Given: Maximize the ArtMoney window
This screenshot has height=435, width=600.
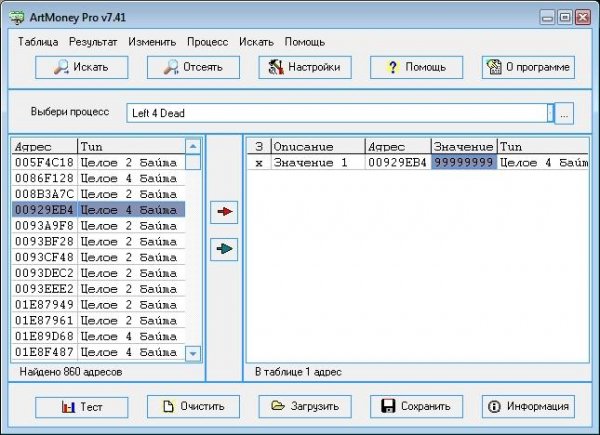Looking at the screenshot, I should (x=565, y=17).
